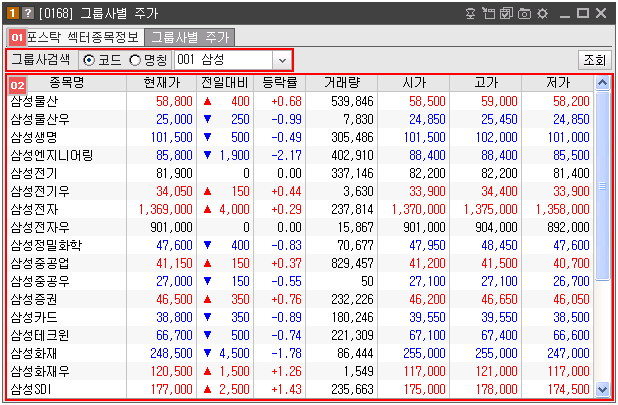Screen dimensions: 618x405
Task: Select the 삼성중공업 row
Action: 301,264
